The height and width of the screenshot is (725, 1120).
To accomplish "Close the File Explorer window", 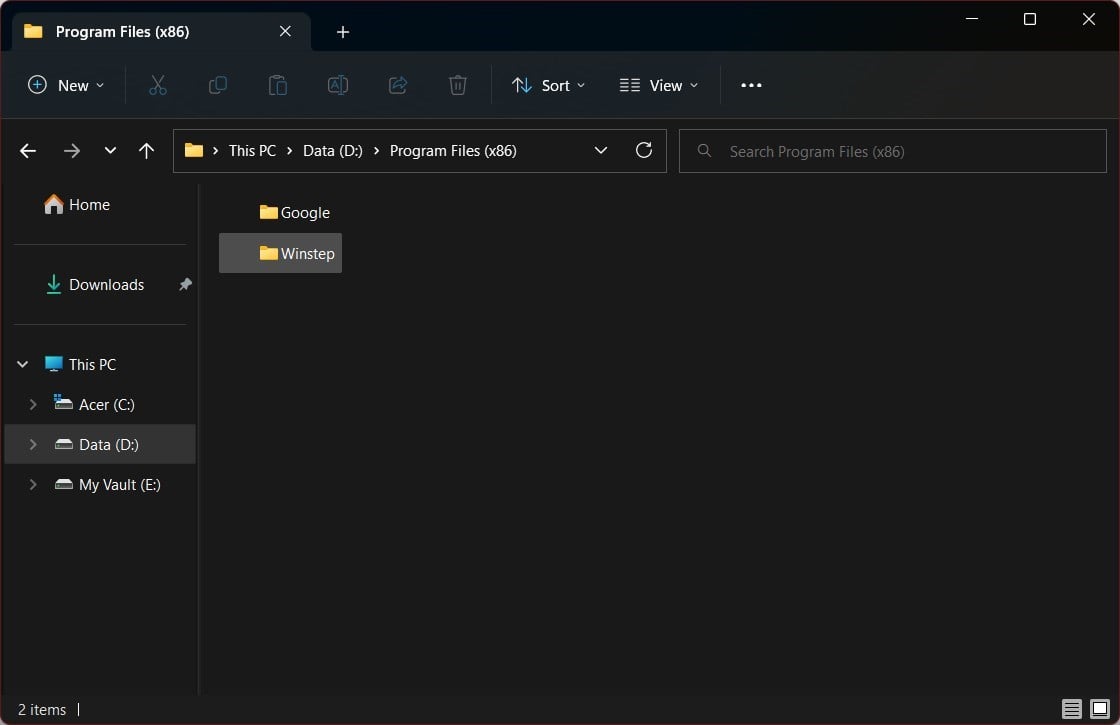I will [1089, 19].
